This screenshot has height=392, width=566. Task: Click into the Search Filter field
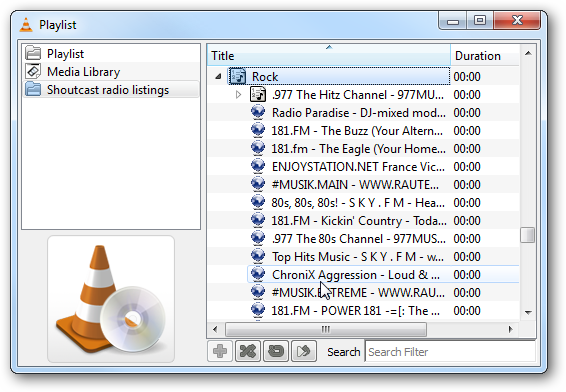pos(450,351)
